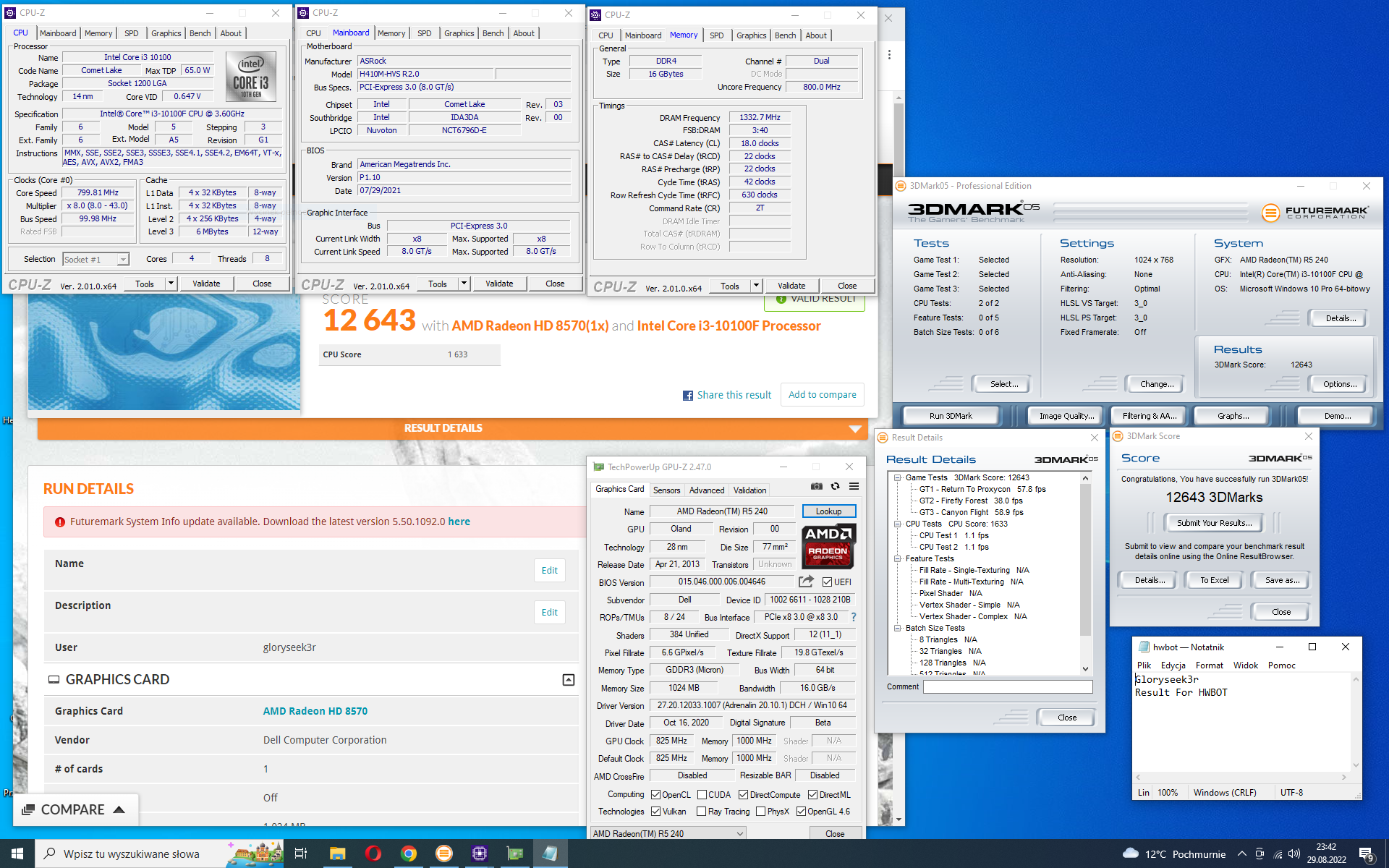
Task: Switch to GPU-Z taskbar icon
Action: click(x=514, y=854)
